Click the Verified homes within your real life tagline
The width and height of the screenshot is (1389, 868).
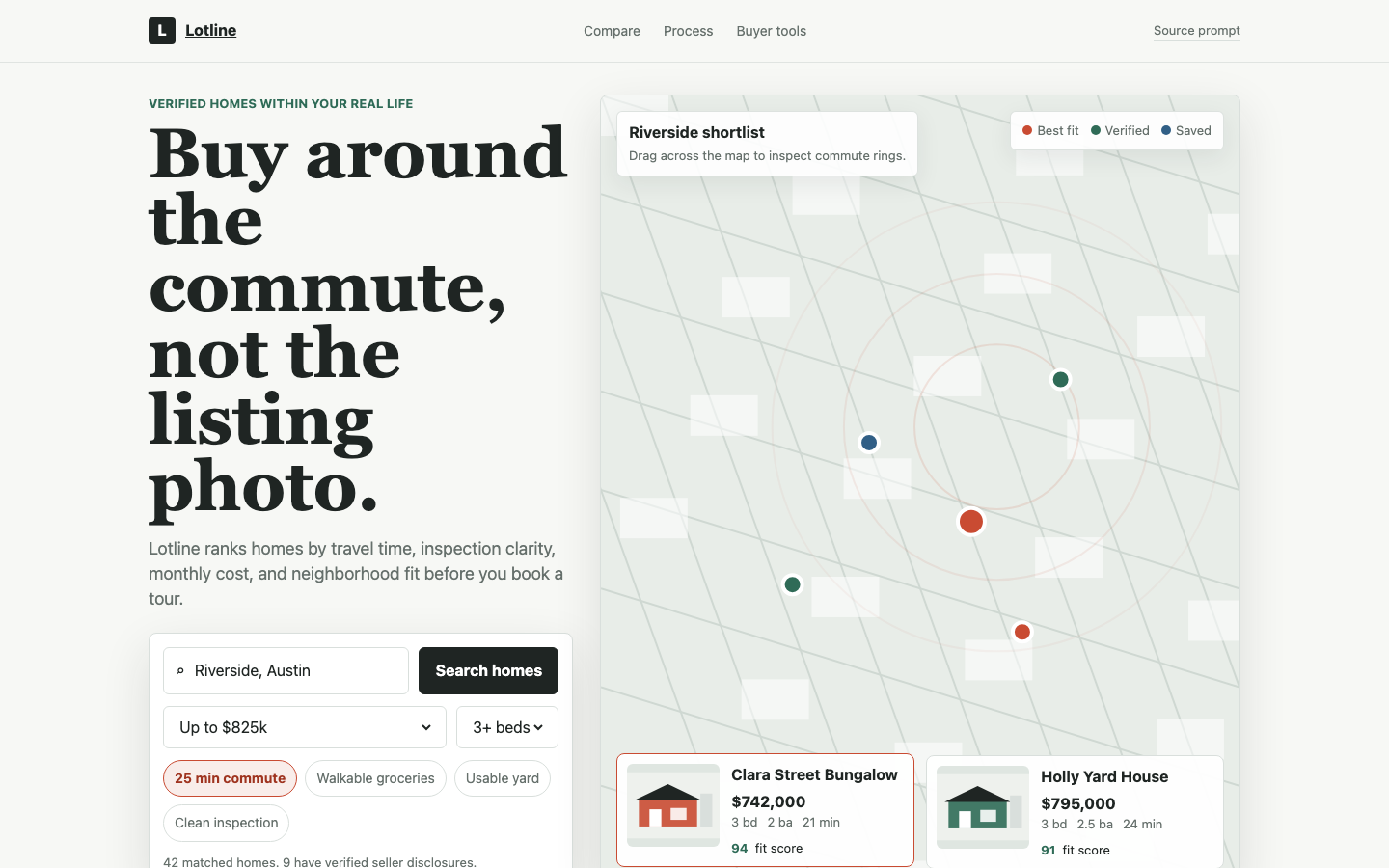281,103
